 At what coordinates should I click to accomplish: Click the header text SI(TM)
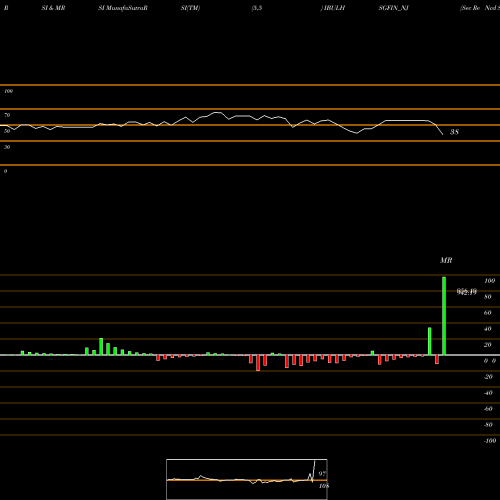point(190,8)
